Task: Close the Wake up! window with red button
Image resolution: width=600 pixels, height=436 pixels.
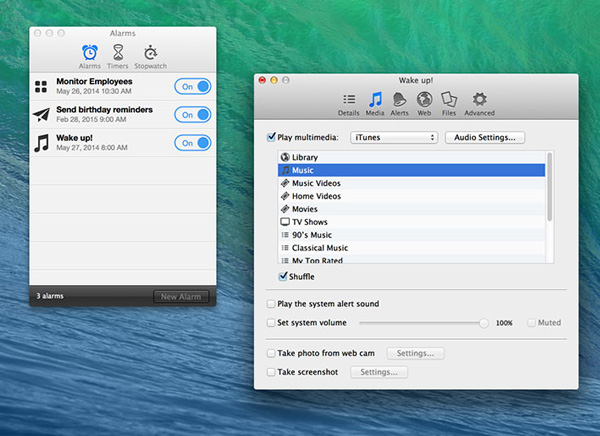Action: coord(262,80)
